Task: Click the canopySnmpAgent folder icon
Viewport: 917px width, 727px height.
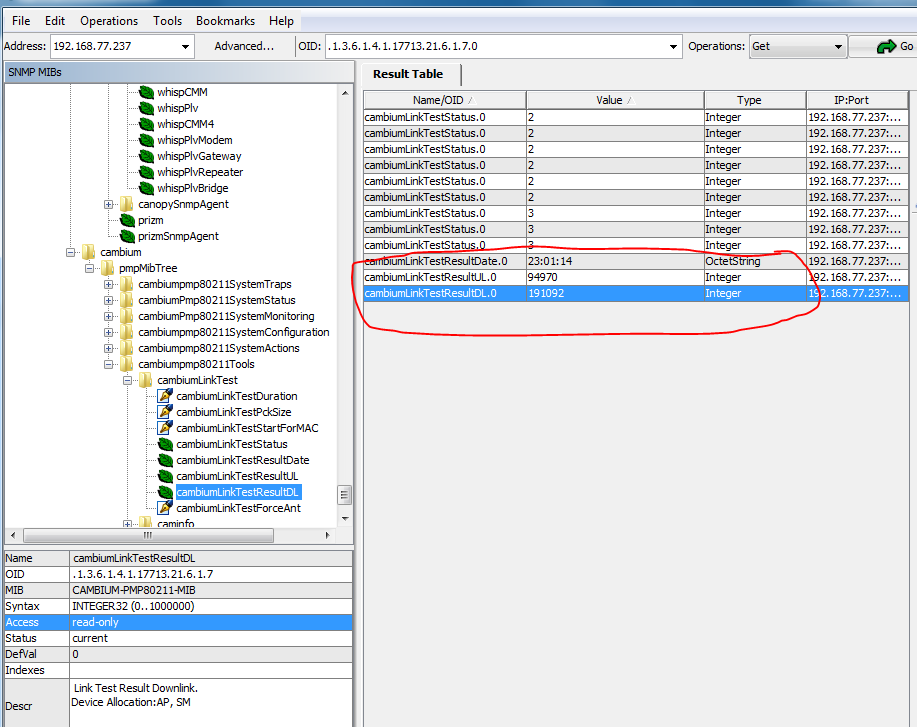Action: click(127, 204)
